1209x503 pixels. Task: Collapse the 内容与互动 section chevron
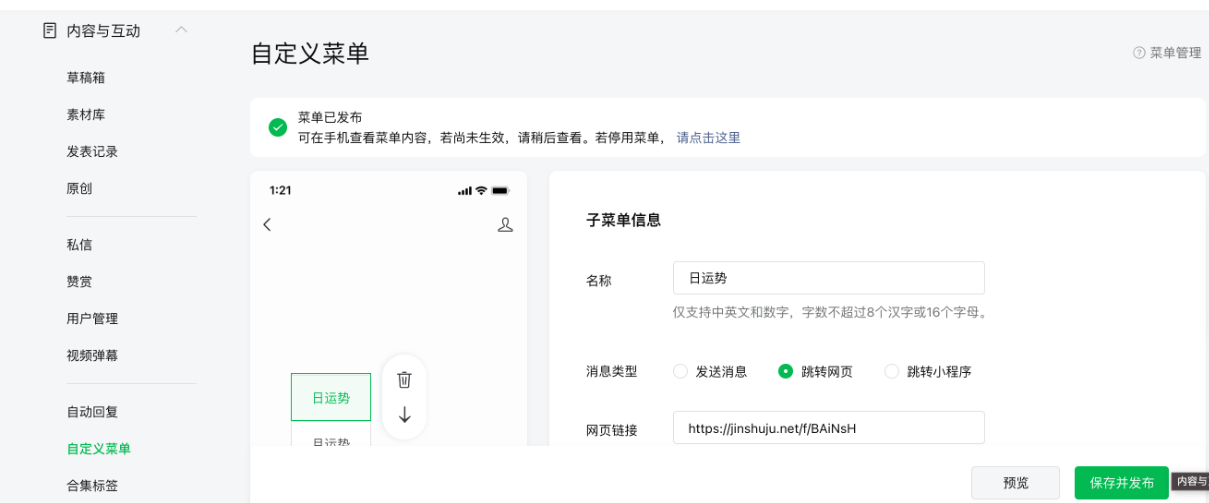point(181,30)
